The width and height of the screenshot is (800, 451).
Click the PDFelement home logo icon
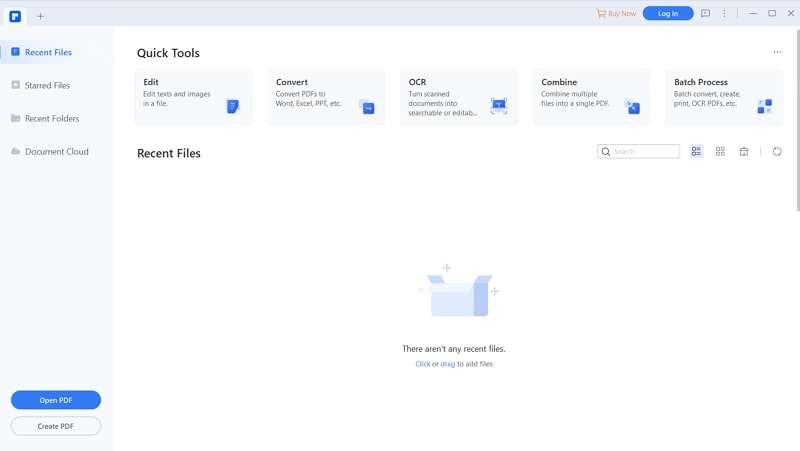tap(15, 16)
